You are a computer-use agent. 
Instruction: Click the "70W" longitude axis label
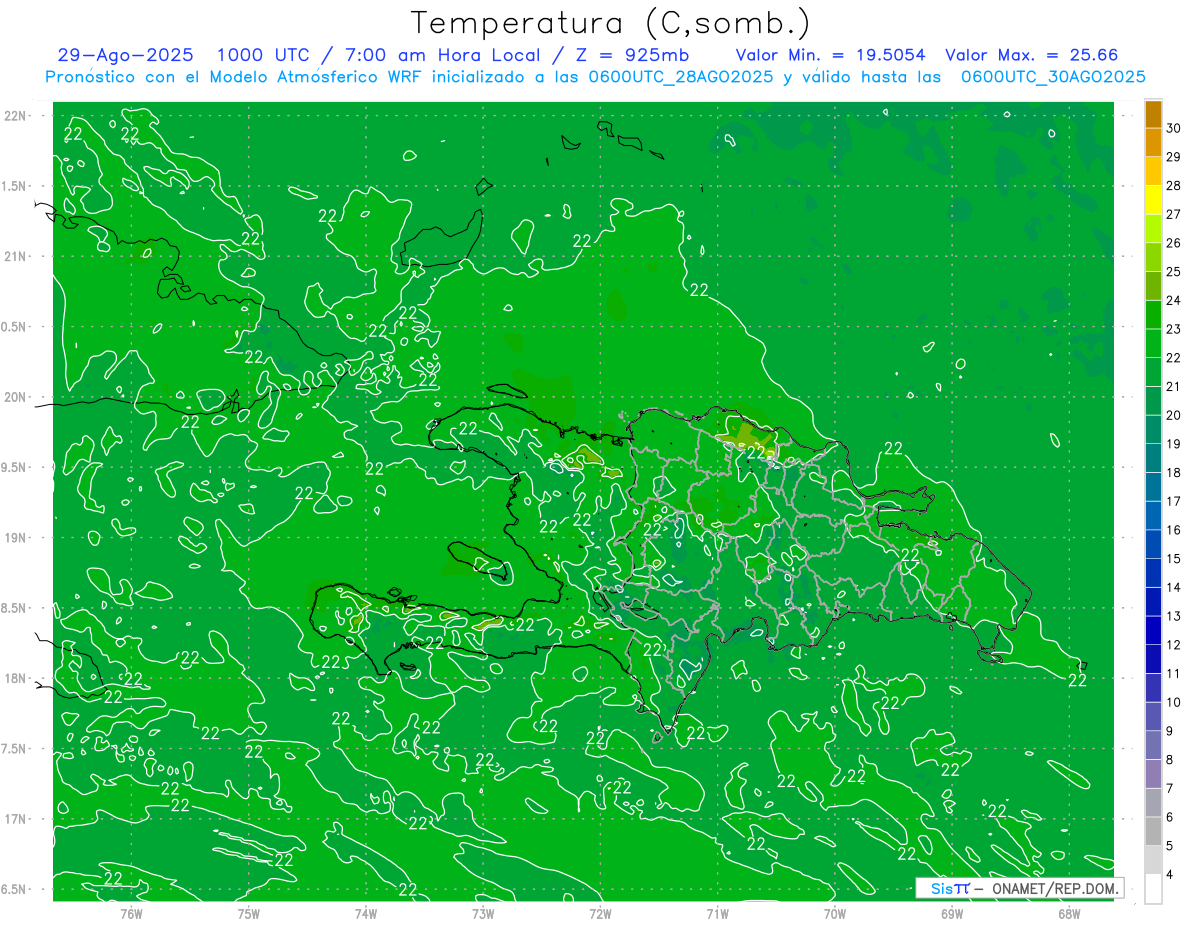[835, 914]
